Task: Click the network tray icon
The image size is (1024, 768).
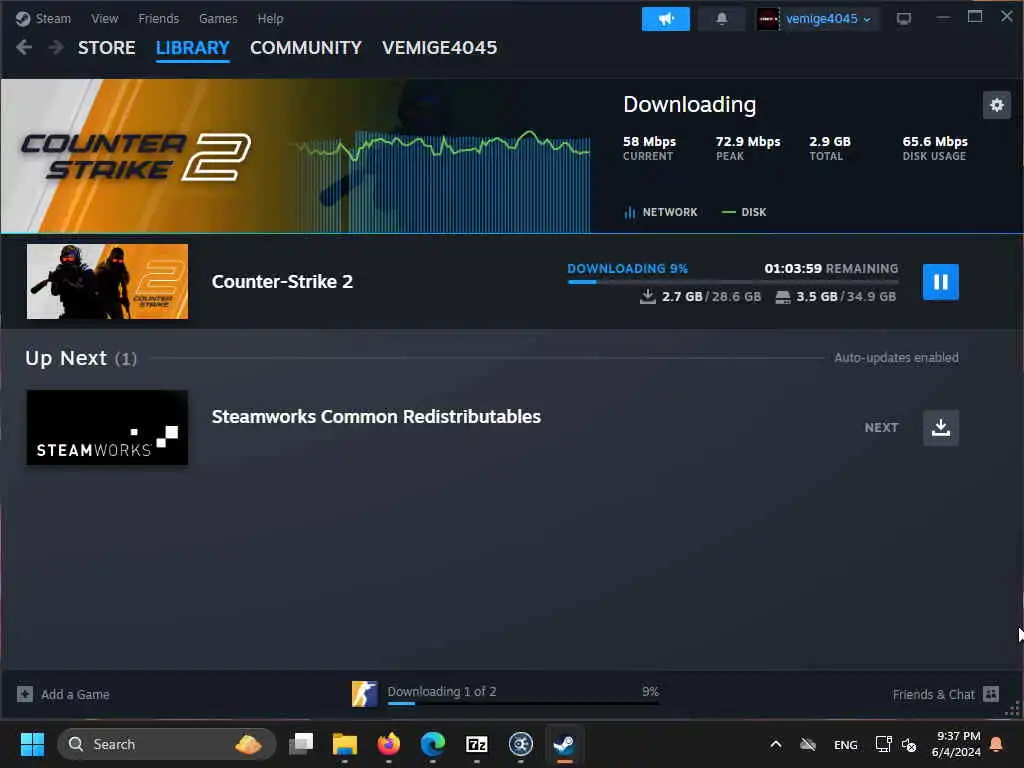Action: (x=883, y=744)
